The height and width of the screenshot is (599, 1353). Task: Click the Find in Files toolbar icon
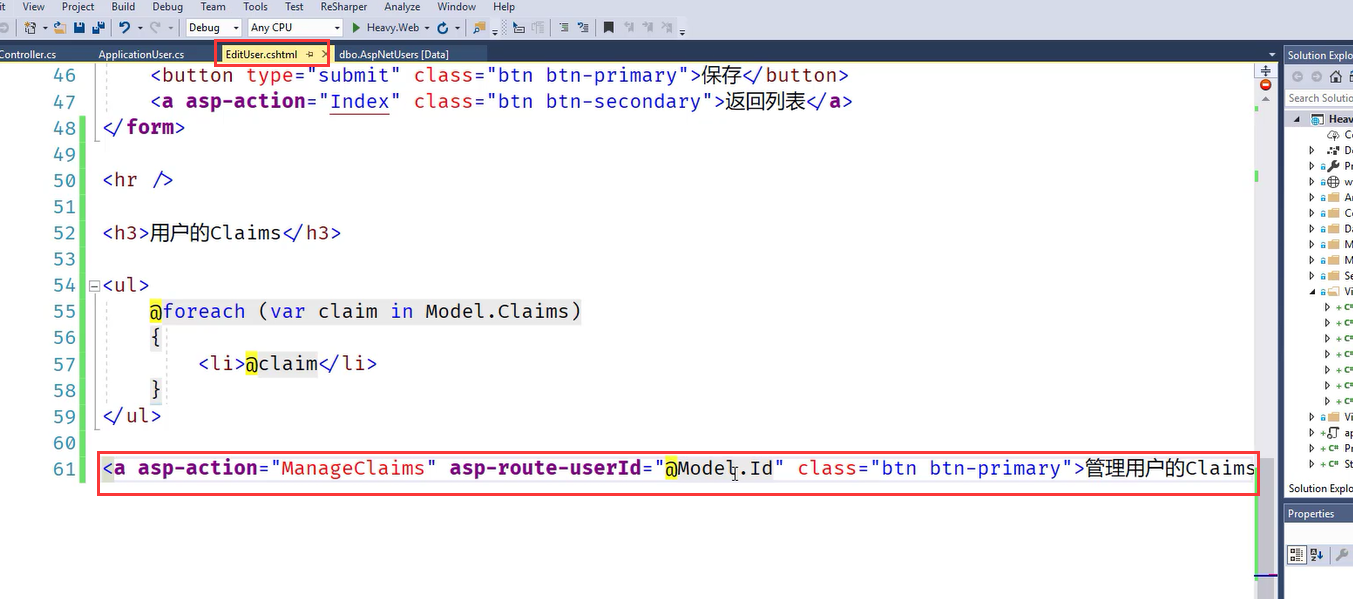[x=479, y=28]
